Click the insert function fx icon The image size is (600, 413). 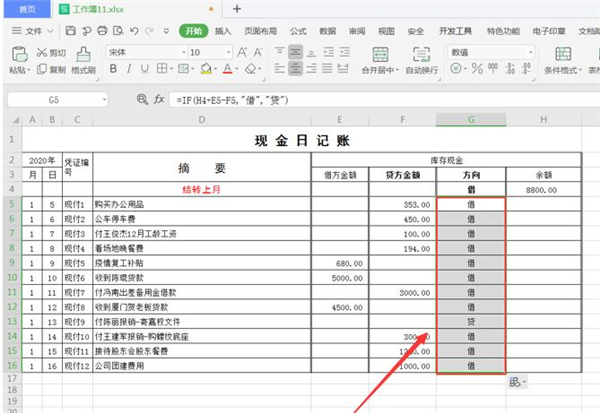click(x=158, y=100)
